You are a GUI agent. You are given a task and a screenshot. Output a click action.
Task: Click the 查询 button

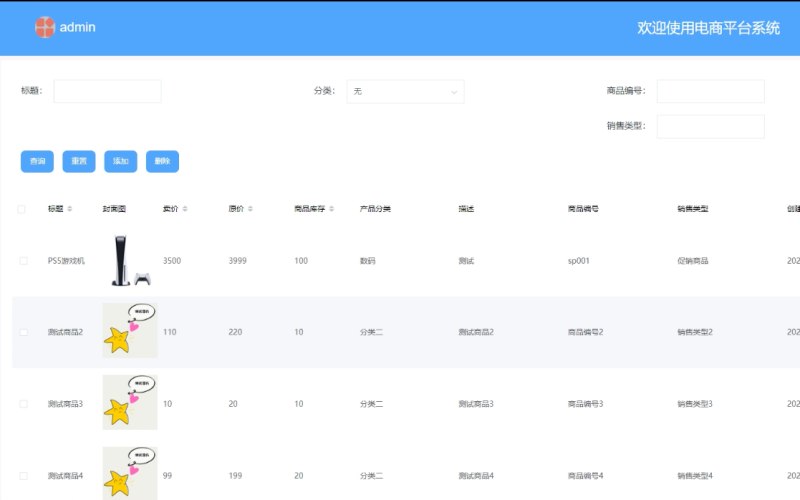click(x=37, y=161)
